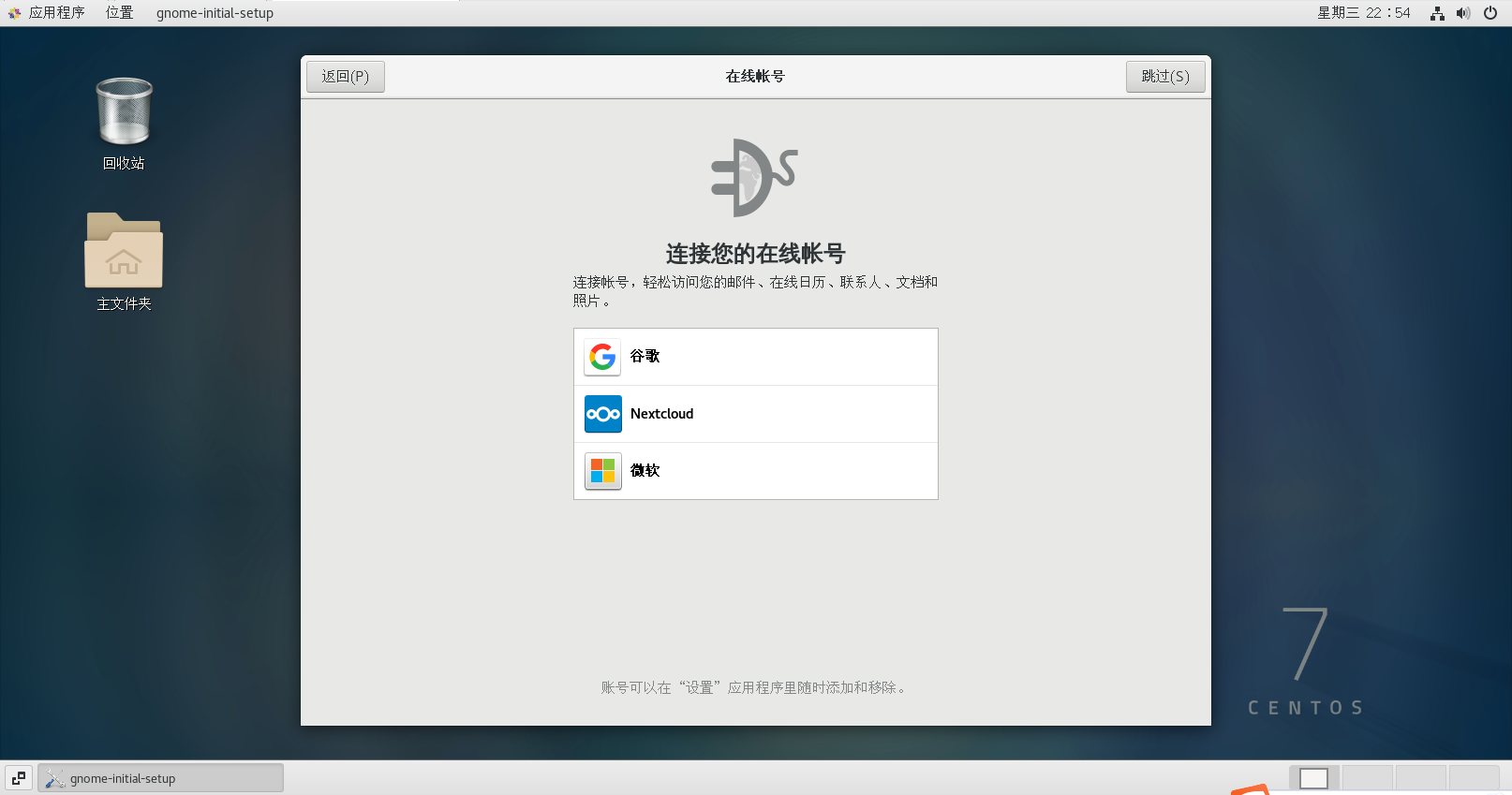Open the 应用程序 menu
The height and width of the screenshot is (795, 1512).
(47, 13)
